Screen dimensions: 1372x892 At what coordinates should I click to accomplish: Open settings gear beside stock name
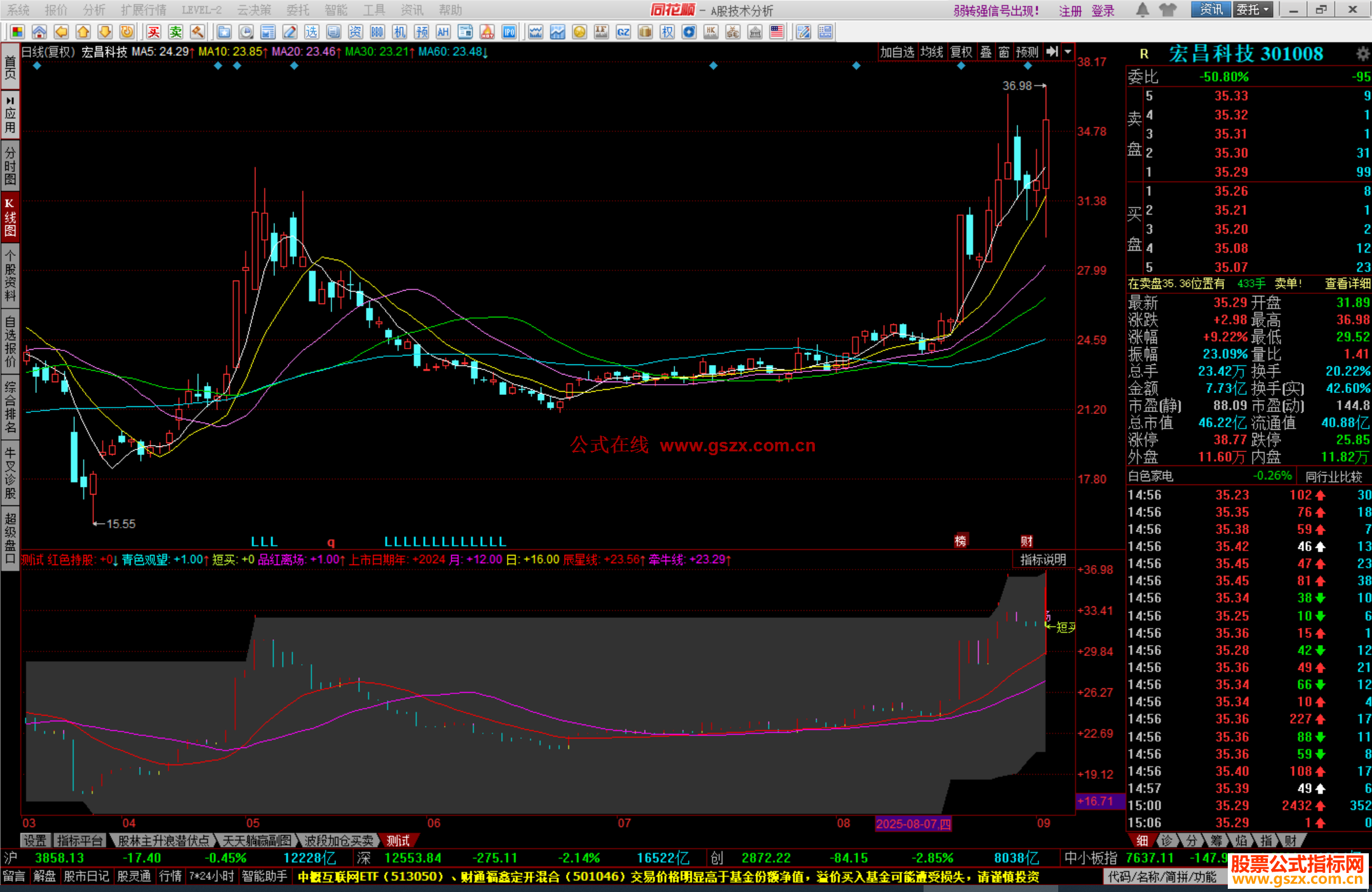click(x=1362, y=54)
